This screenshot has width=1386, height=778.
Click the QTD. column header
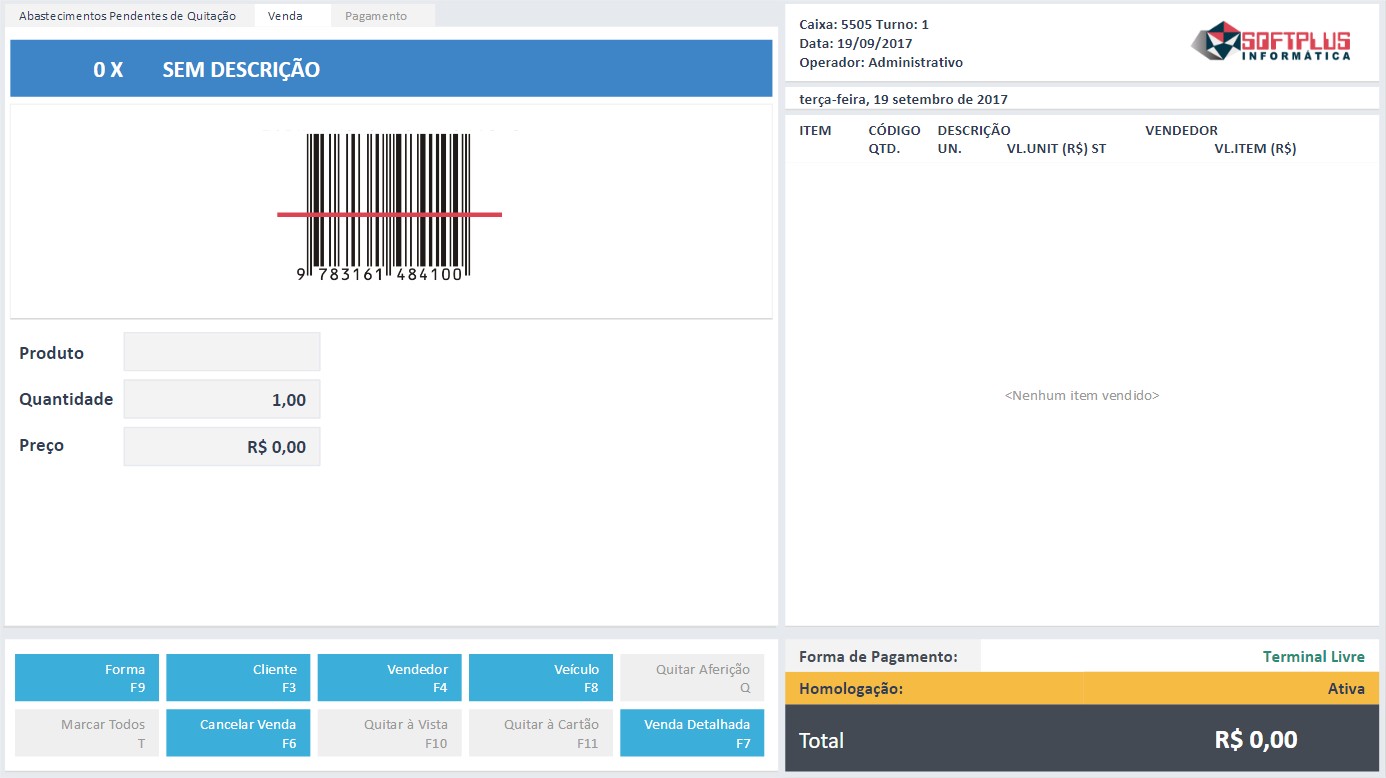pos(884,149)
